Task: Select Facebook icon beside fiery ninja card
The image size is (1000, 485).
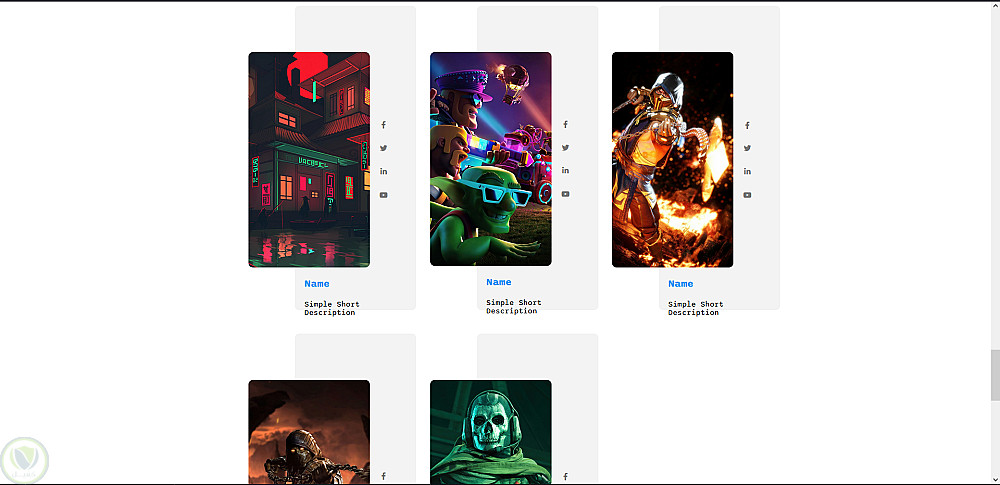Action: pyautogui.click(x=747, y=125)
